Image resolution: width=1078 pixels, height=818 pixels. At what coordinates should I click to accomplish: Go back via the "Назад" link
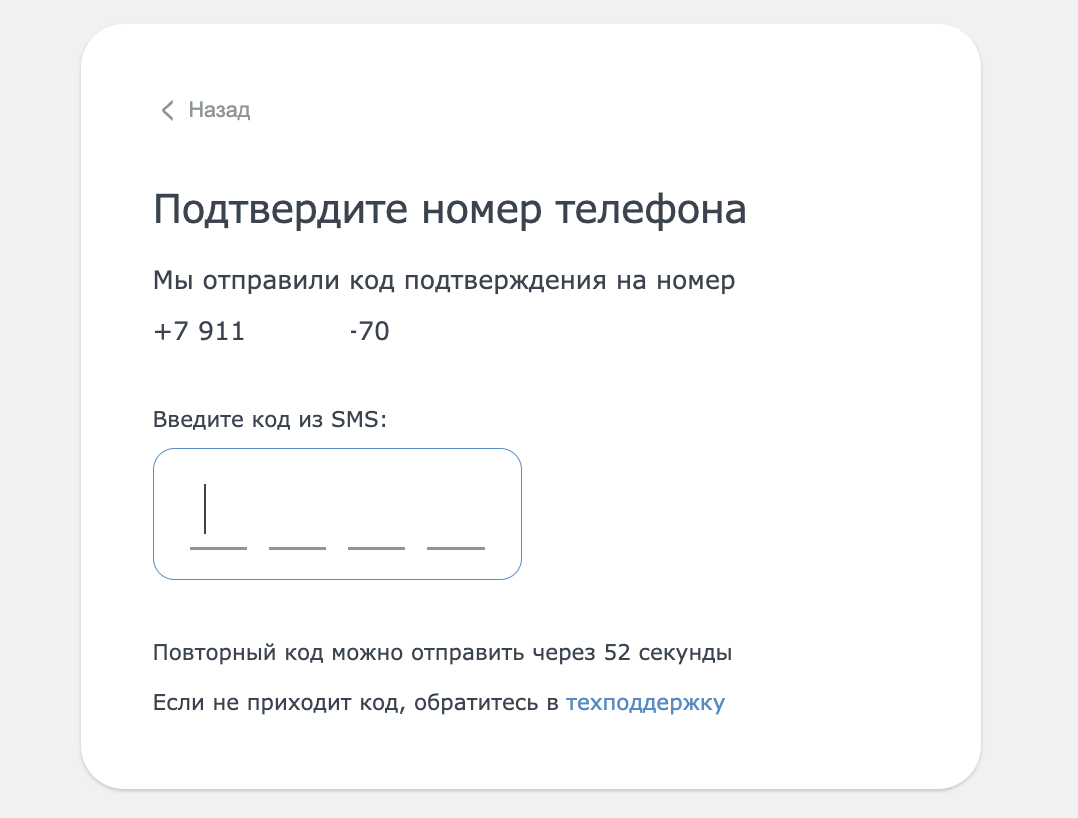pos(219,110)
